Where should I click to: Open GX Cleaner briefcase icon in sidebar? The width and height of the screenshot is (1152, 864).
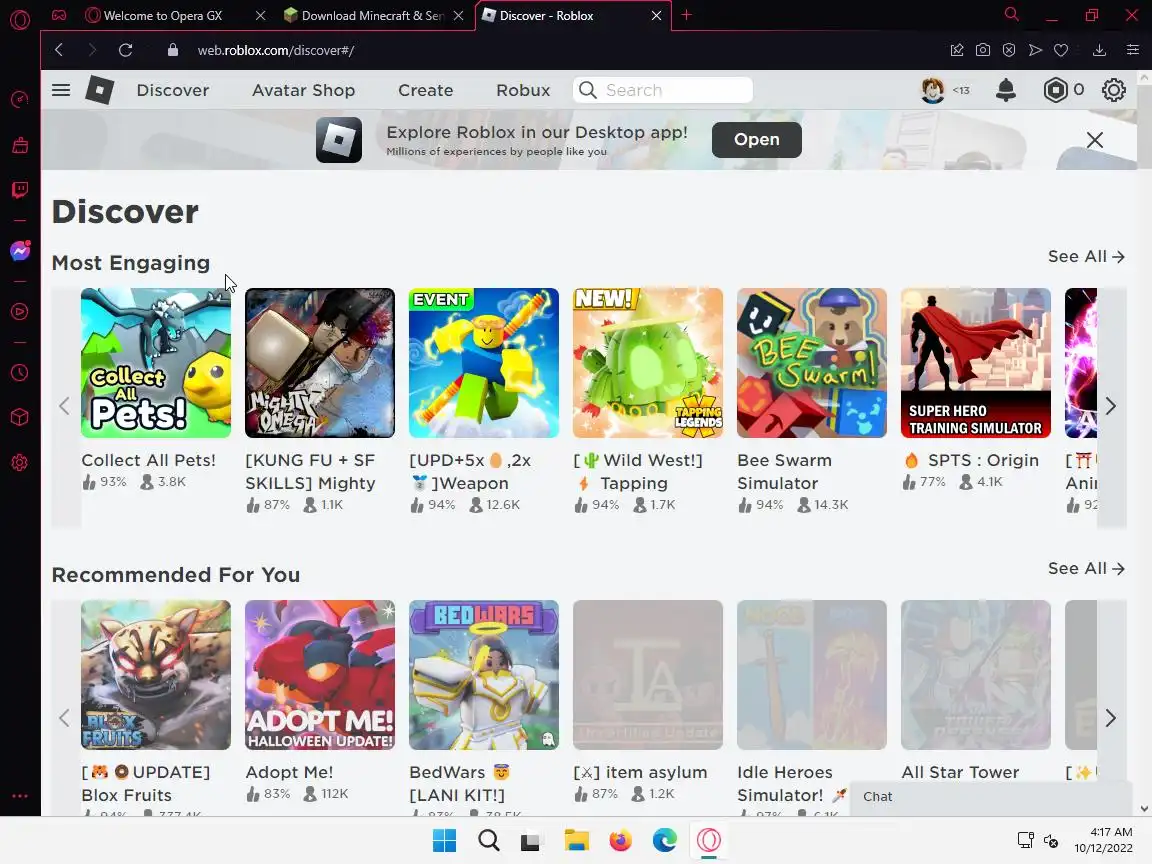click(20, 145)
